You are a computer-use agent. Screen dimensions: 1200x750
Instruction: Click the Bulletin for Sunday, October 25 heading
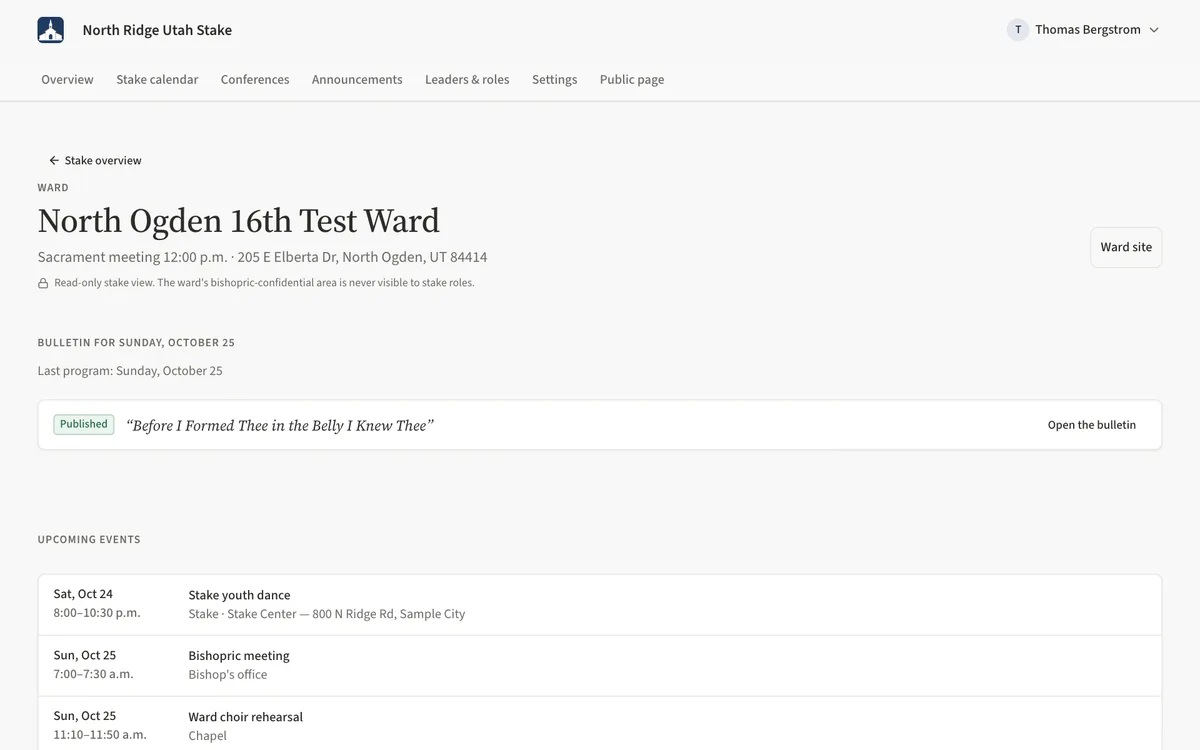click(x=136, y=343)
